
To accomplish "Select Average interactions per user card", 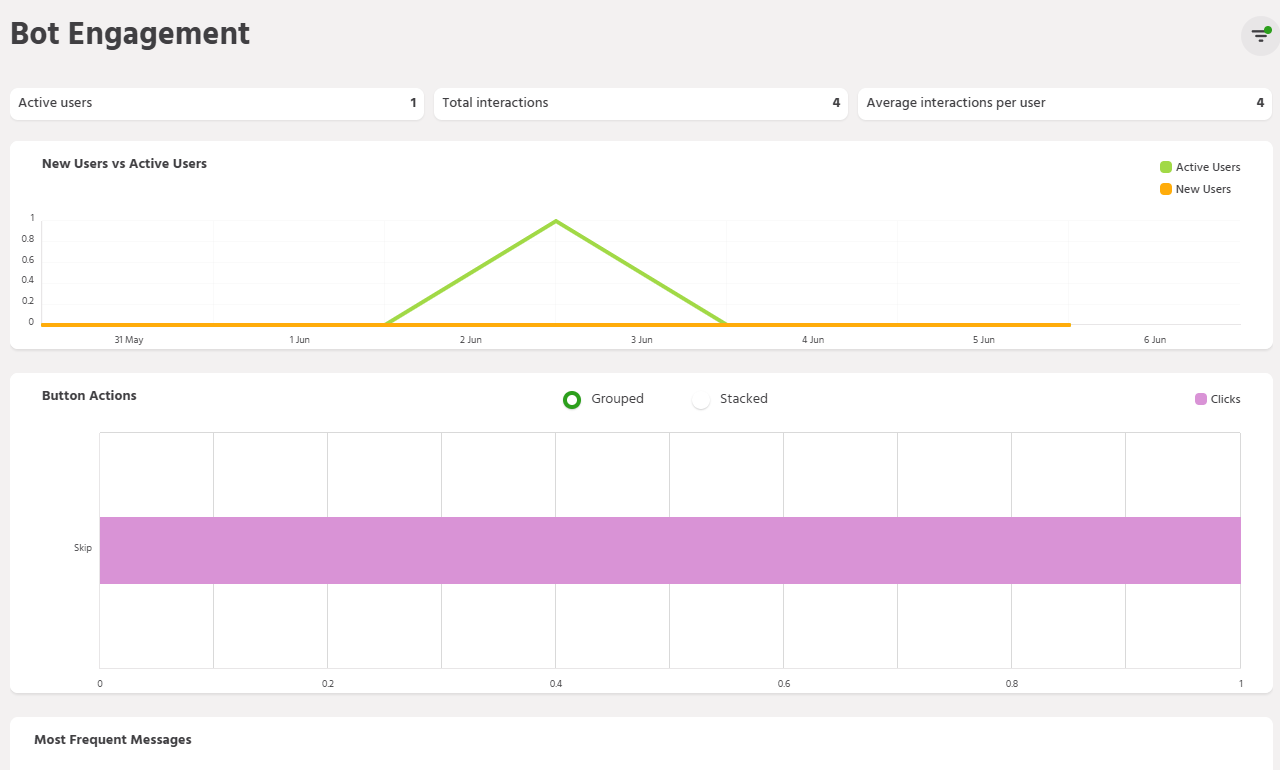I will [1065, 103].
